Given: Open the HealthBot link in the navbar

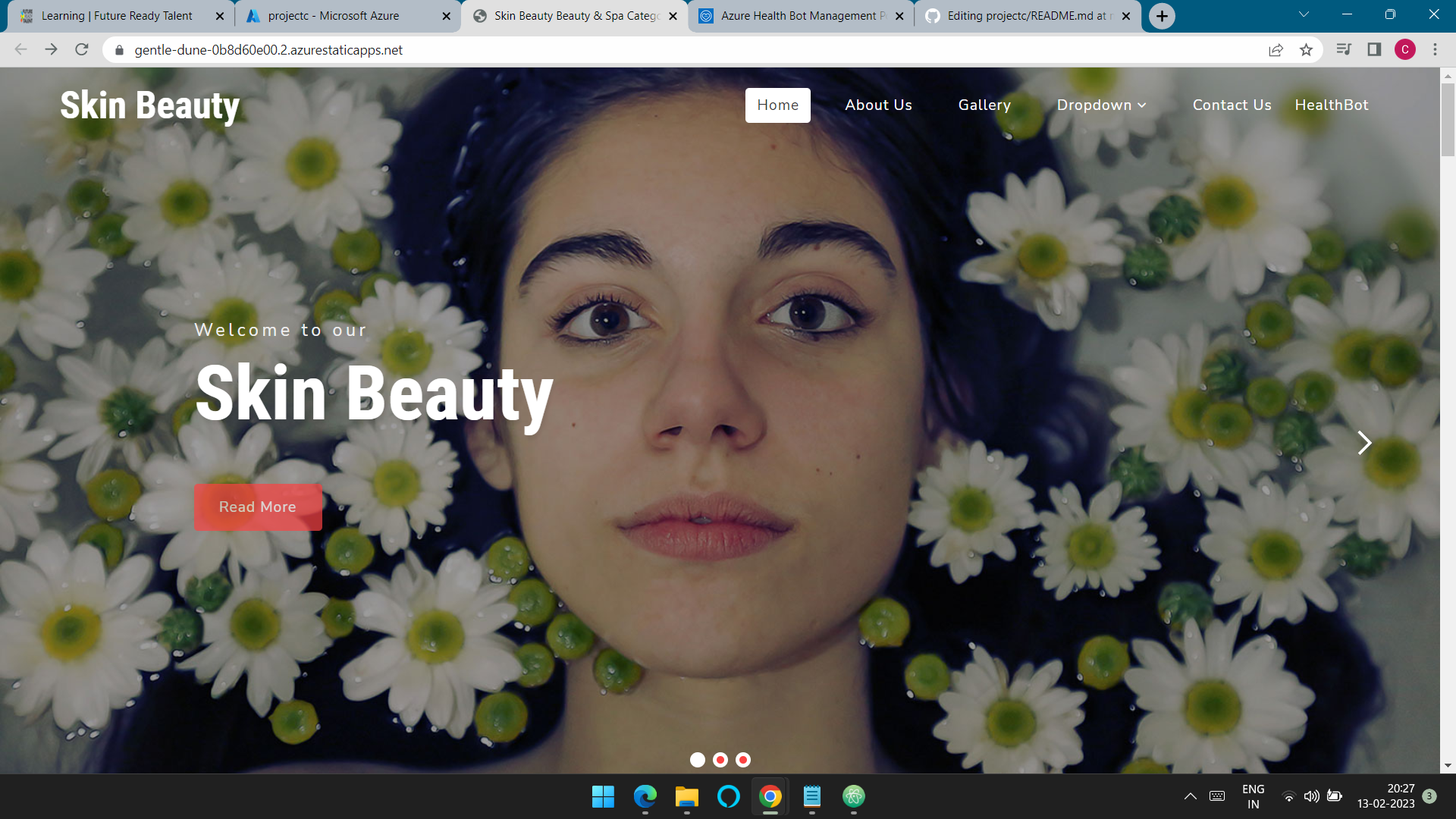Looking at the screenshot, I should click(x=1332, y=105).
